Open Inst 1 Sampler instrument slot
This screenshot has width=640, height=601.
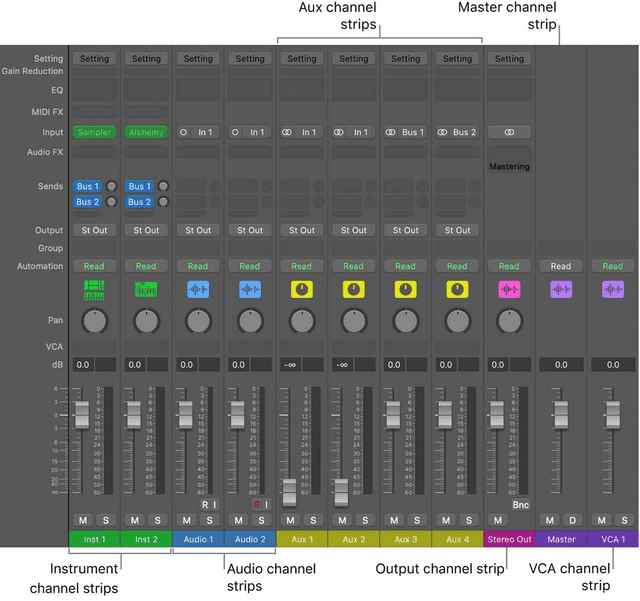click(94, 132)
